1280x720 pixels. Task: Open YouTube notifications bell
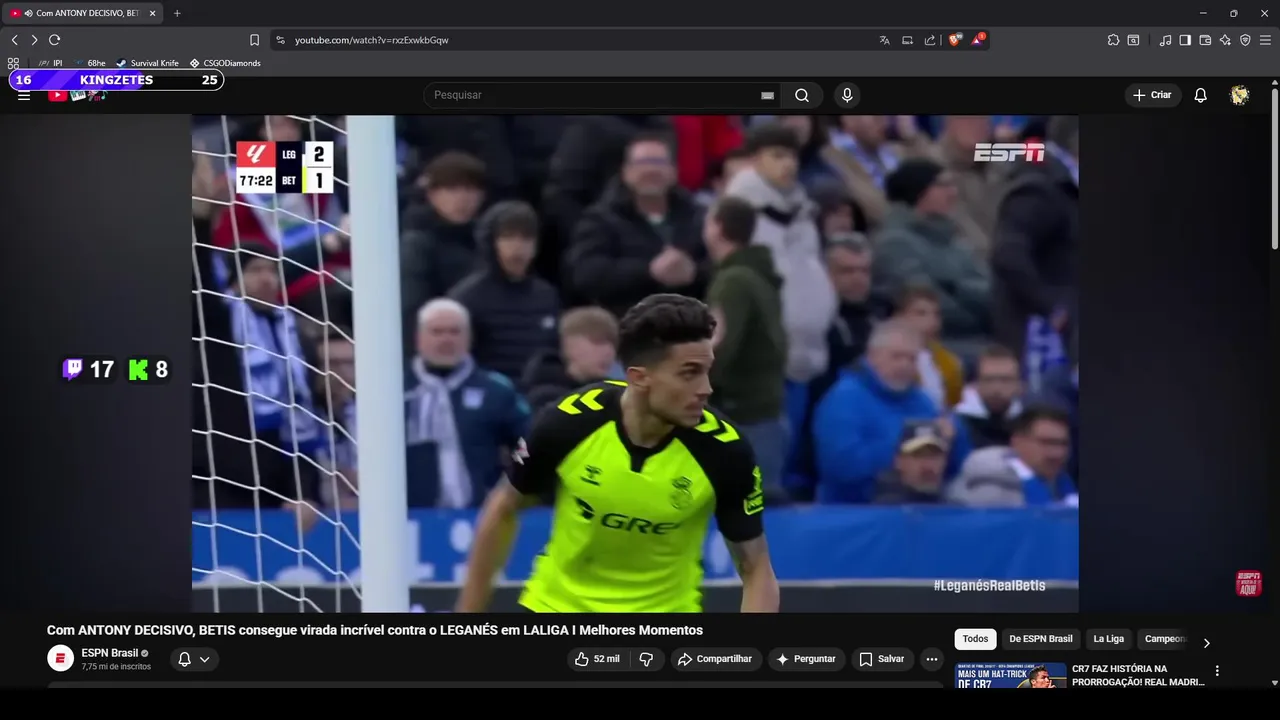(1201, 95)
